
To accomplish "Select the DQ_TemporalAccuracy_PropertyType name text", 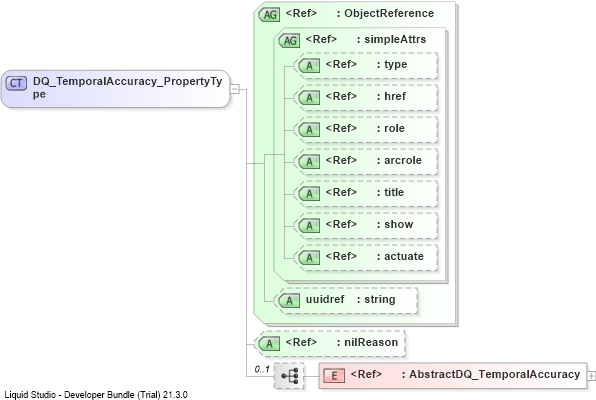I will tap(127, 87).
